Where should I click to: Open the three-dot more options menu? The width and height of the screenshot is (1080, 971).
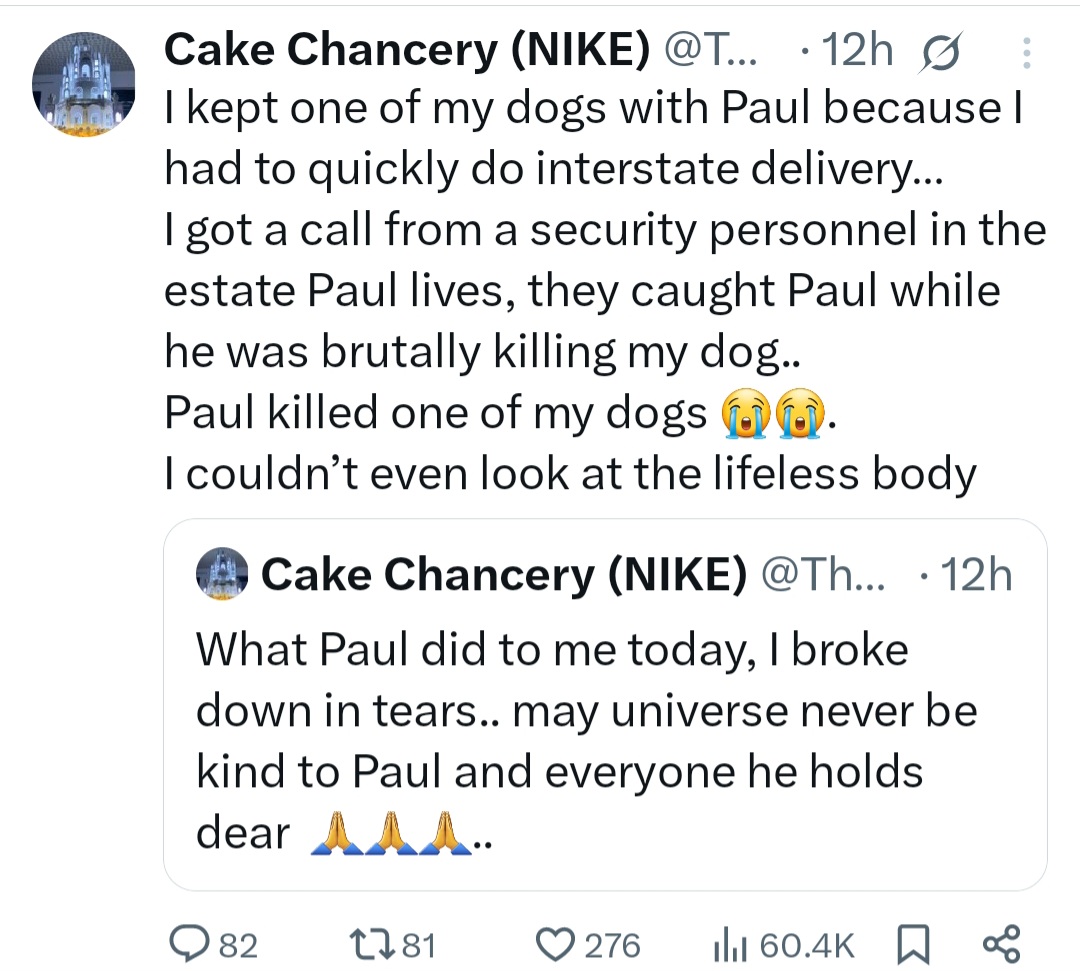coord(1027,52)
